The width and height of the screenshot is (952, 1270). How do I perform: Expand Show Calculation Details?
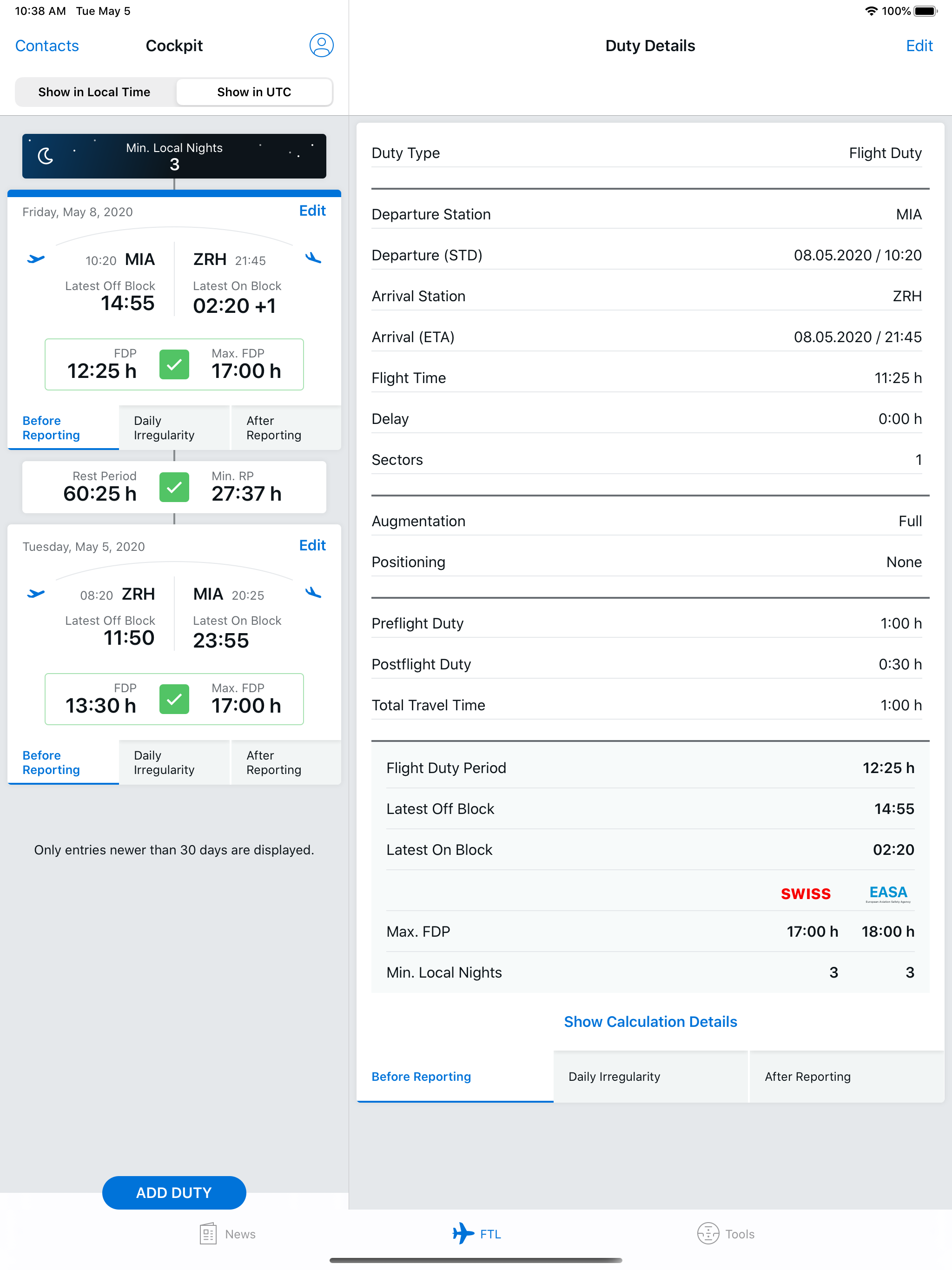click(x=651, y=1021)
